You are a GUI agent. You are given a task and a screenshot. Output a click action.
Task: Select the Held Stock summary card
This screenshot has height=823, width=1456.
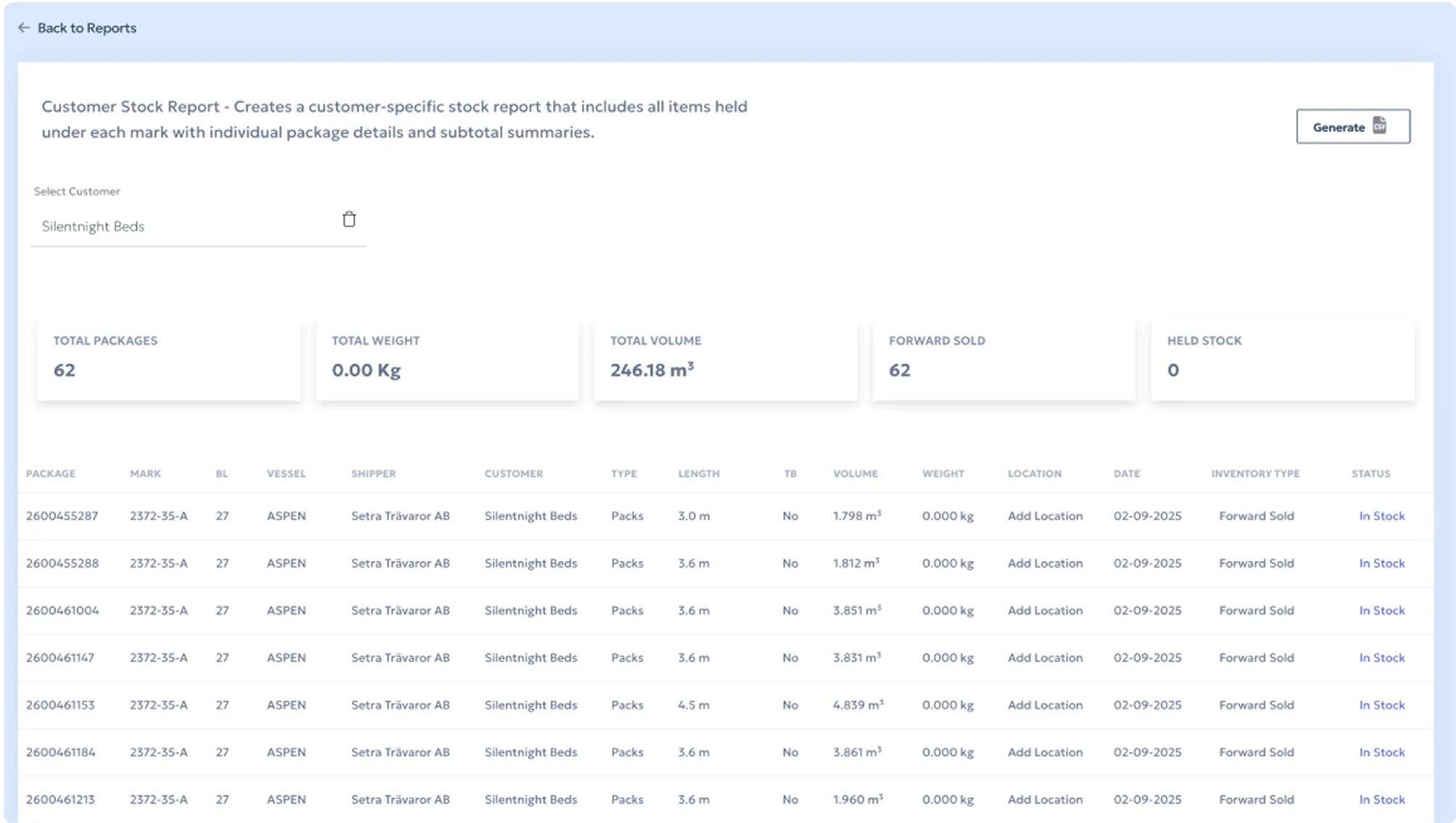[x=1282, y=358]
